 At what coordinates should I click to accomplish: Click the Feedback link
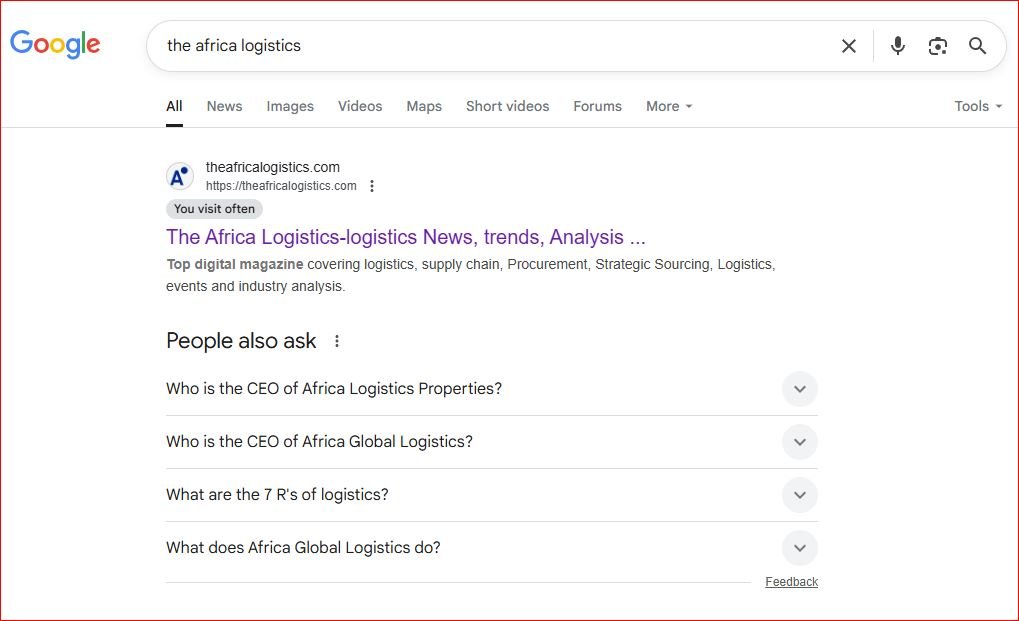click(791, 582)
